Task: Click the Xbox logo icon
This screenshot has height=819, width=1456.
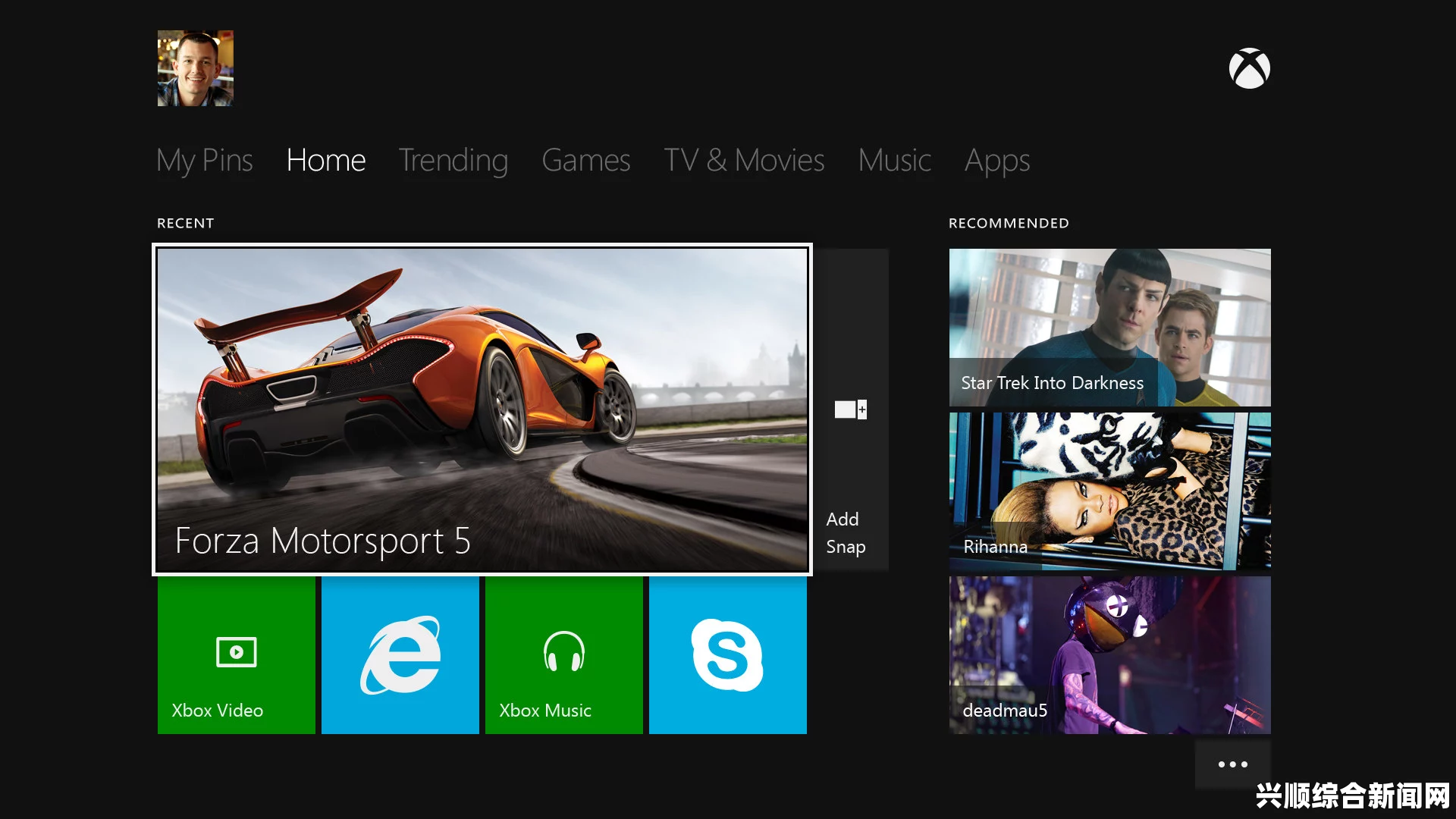Action: [x=1250, y=69]
